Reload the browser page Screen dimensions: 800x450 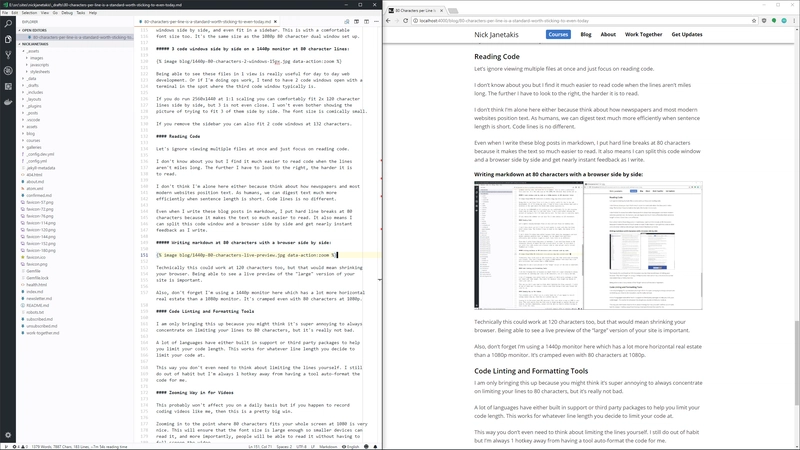pos(406,21)
